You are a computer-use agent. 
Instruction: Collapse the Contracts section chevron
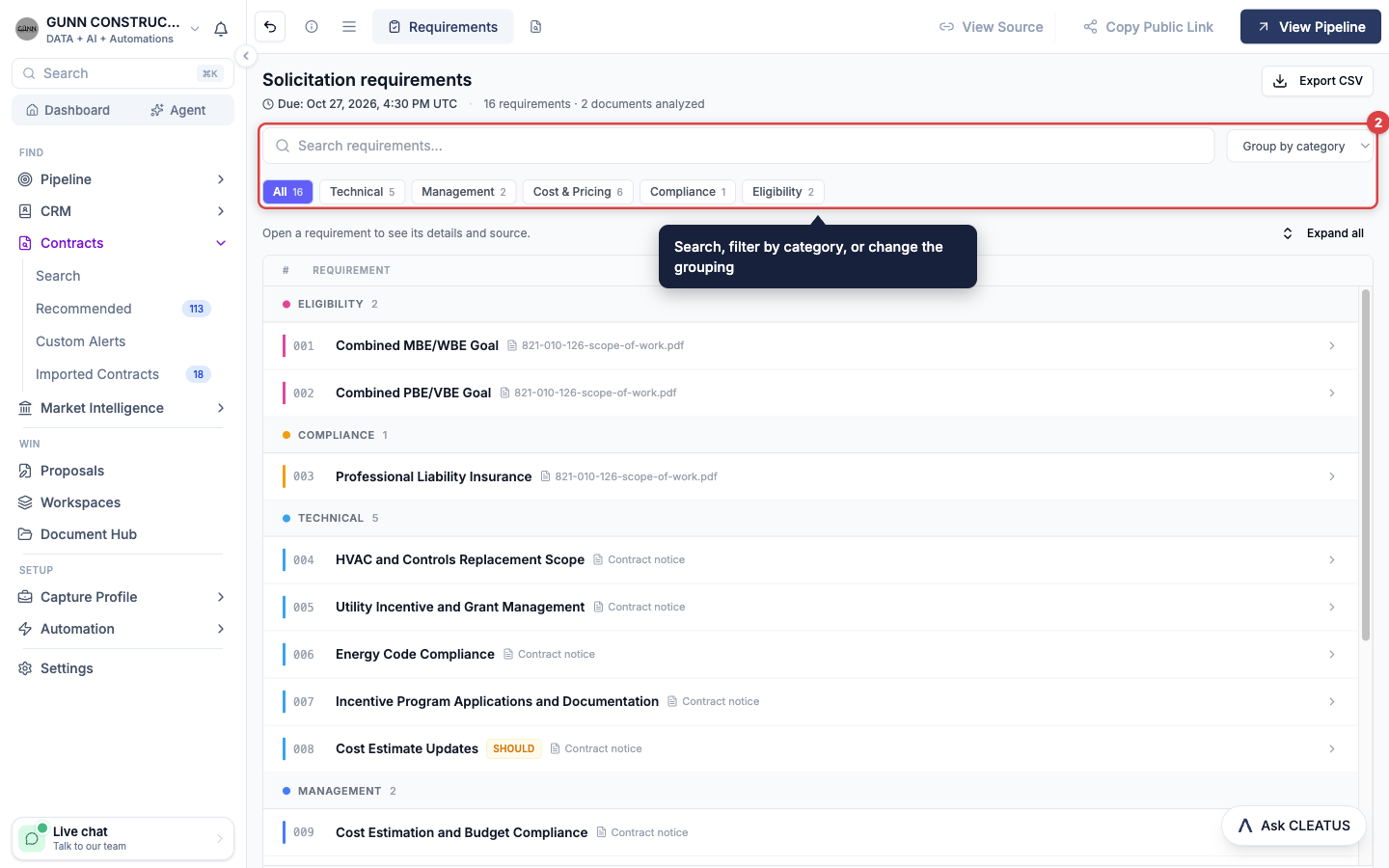click(x=221, y=243)
